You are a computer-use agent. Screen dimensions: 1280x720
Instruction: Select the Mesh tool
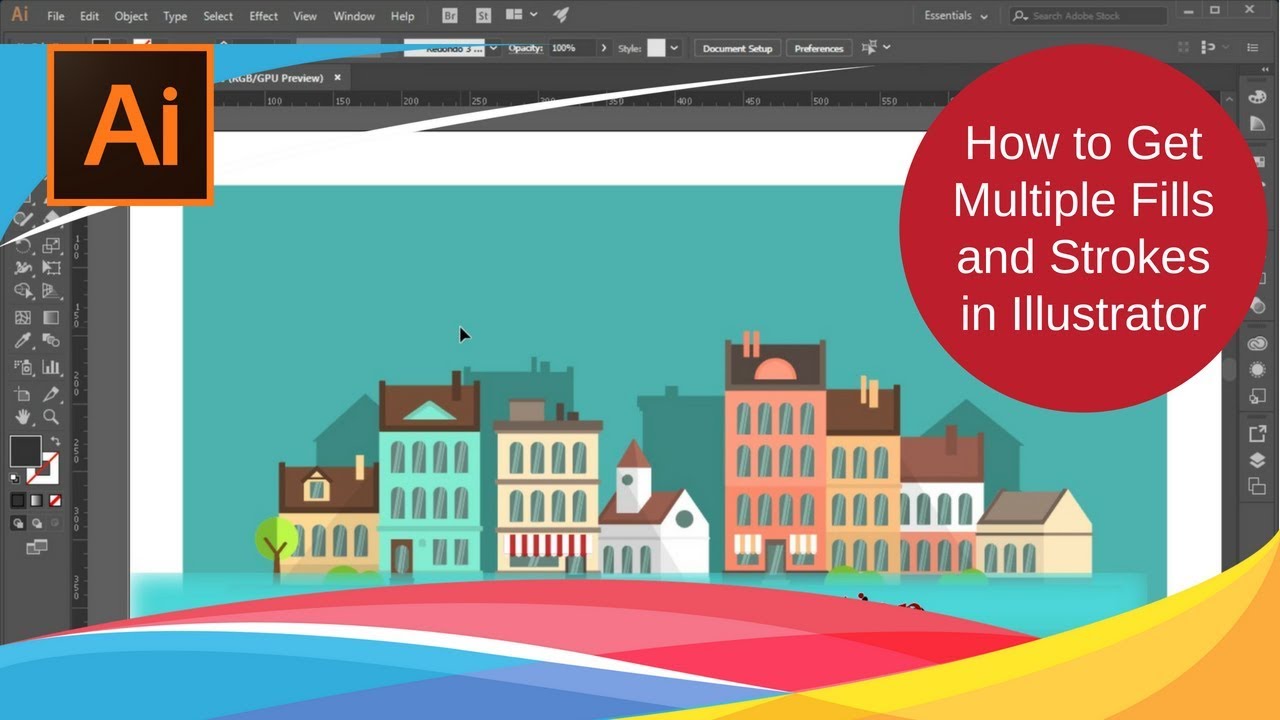(x=23, y=318)
